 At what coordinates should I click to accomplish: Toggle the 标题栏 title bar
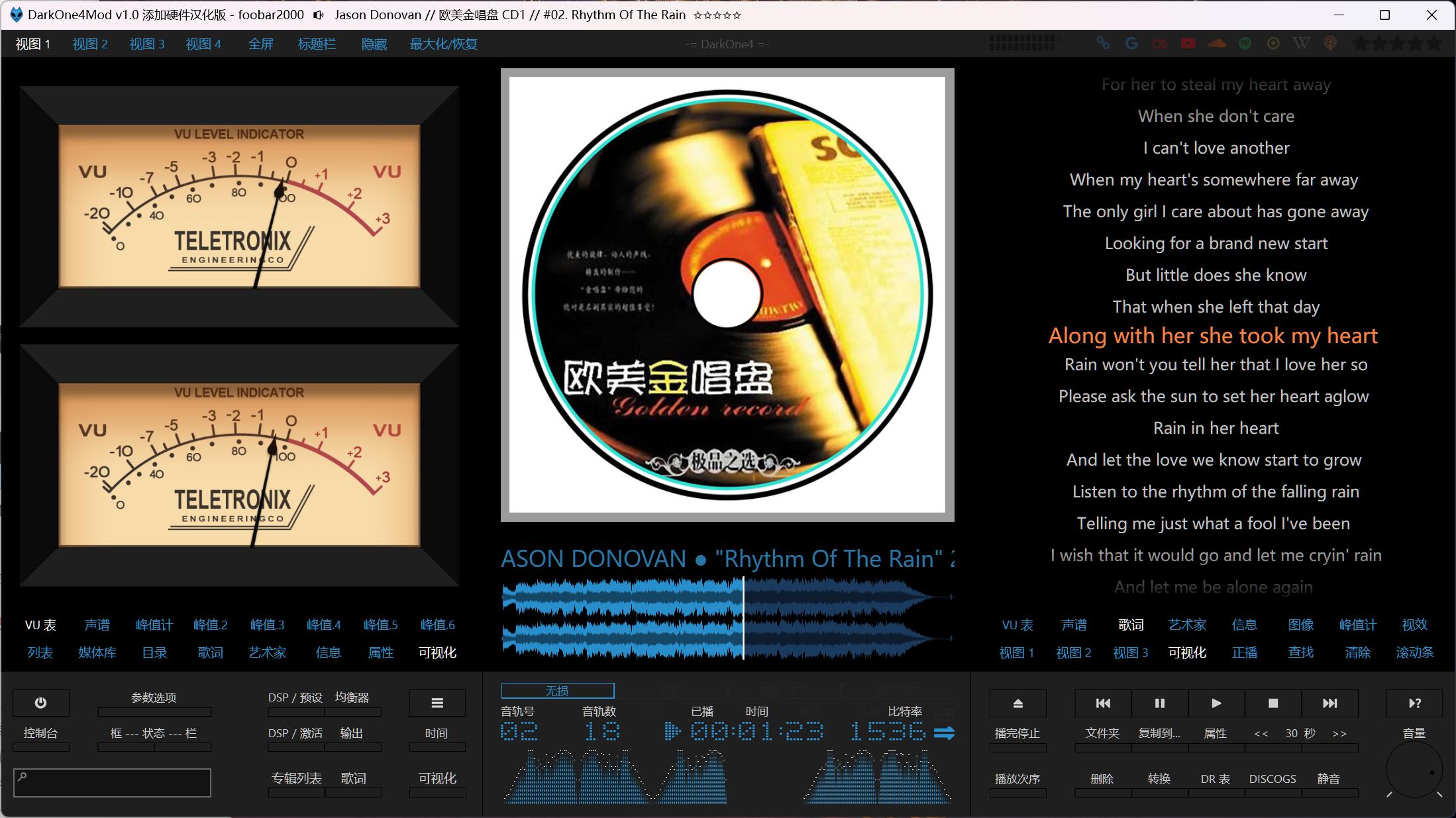pos(317,44)
